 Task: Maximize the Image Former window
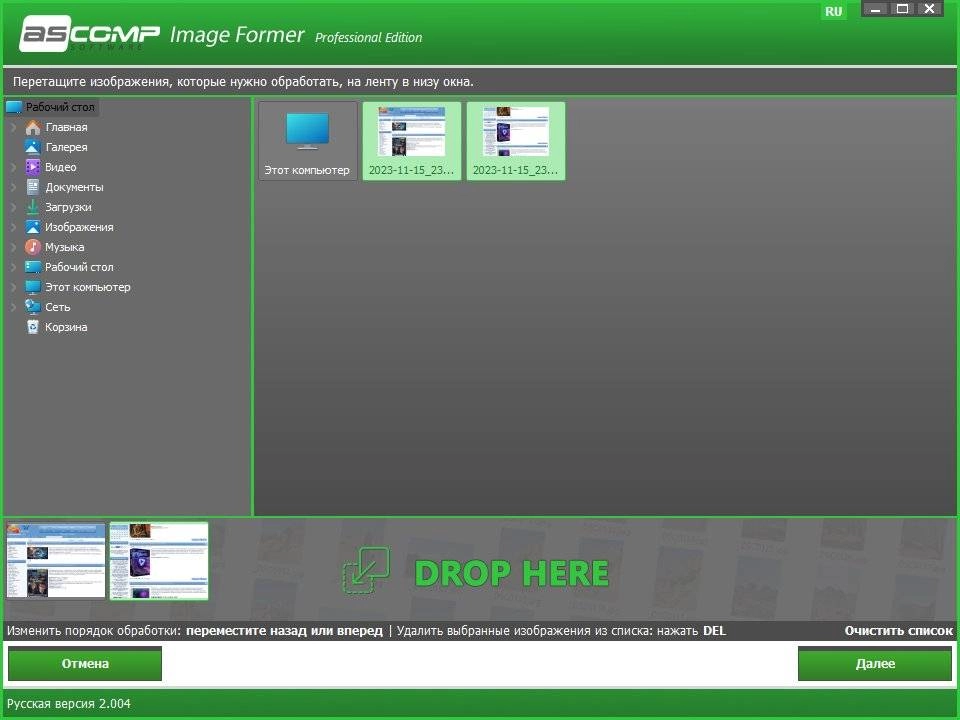902,9
